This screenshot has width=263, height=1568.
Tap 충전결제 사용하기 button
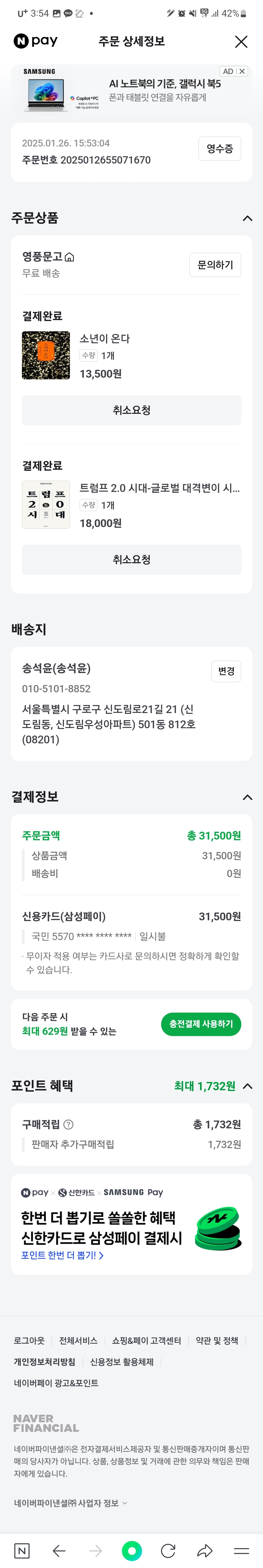[201, 1024]
